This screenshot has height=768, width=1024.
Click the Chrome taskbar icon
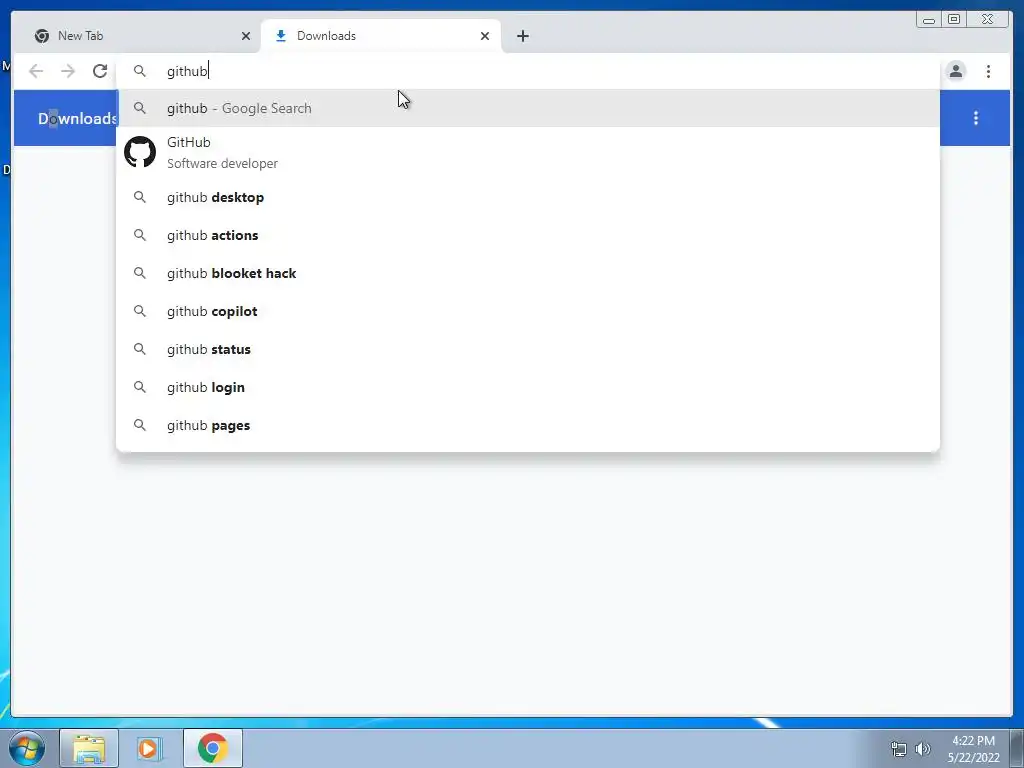(213, 748)
